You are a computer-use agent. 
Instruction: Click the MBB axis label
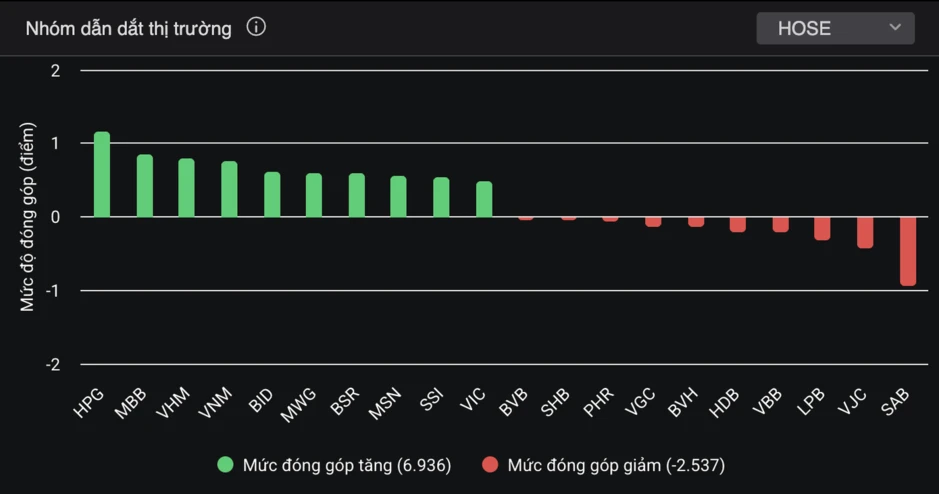click(131, 403)
